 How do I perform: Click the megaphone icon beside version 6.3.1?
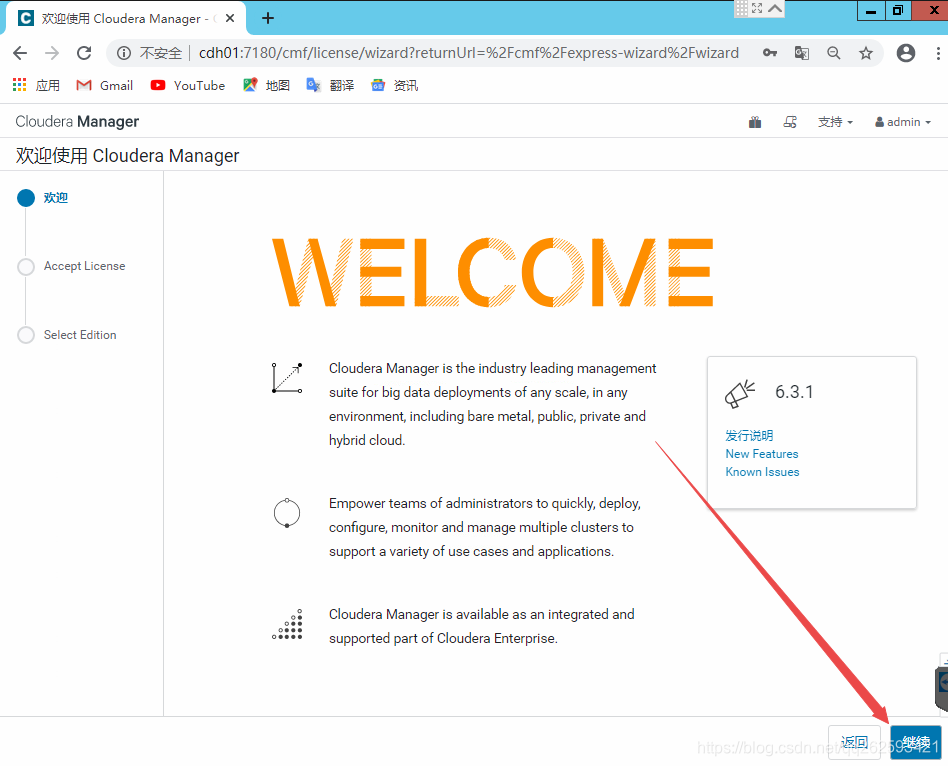[740, 394]
